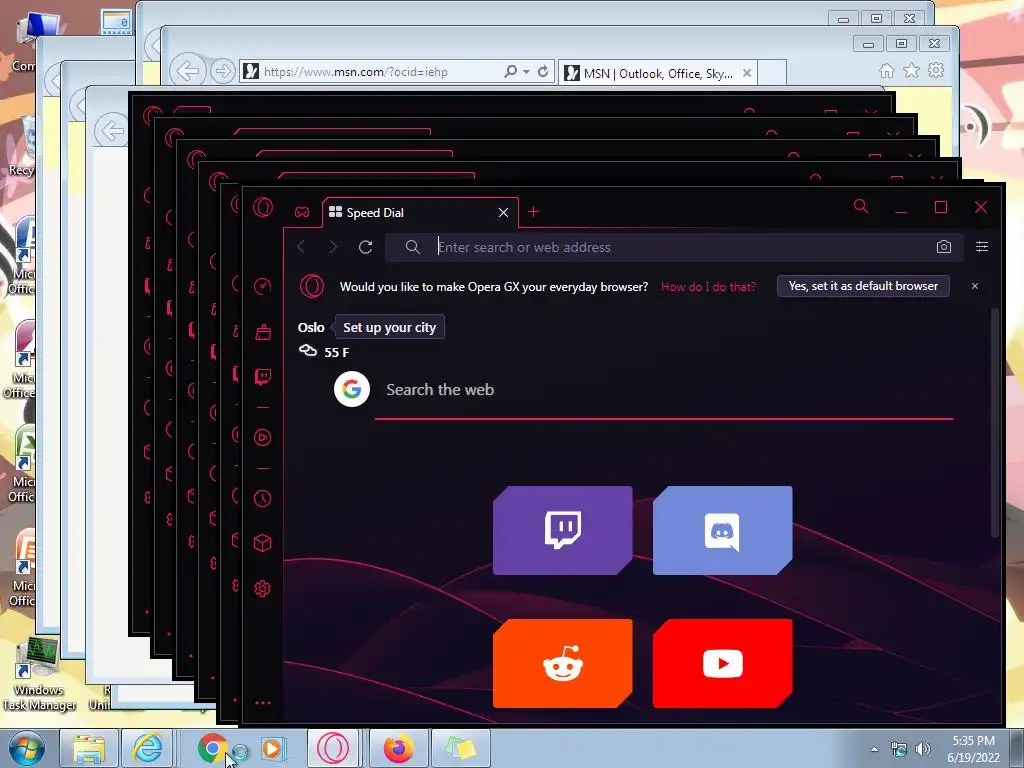Dismiss the default browser prompt
Viewport: 1024px width, 768px height.
coord(974,286)
